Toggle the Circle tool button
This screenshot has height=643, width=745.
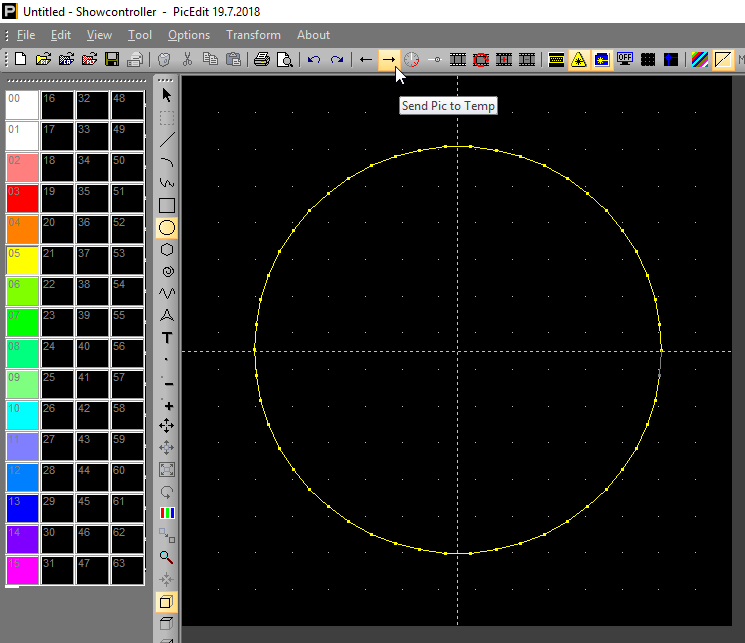tap(167, 228)
